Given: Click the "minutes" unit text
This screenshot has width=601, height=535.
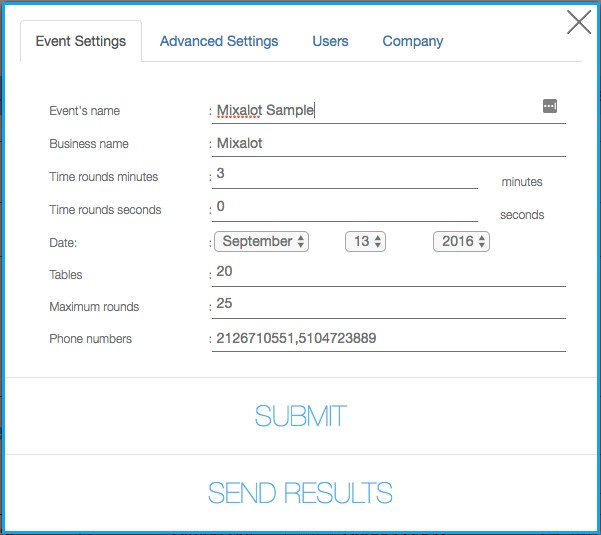Looking at the screenshot, I should 522,182.
